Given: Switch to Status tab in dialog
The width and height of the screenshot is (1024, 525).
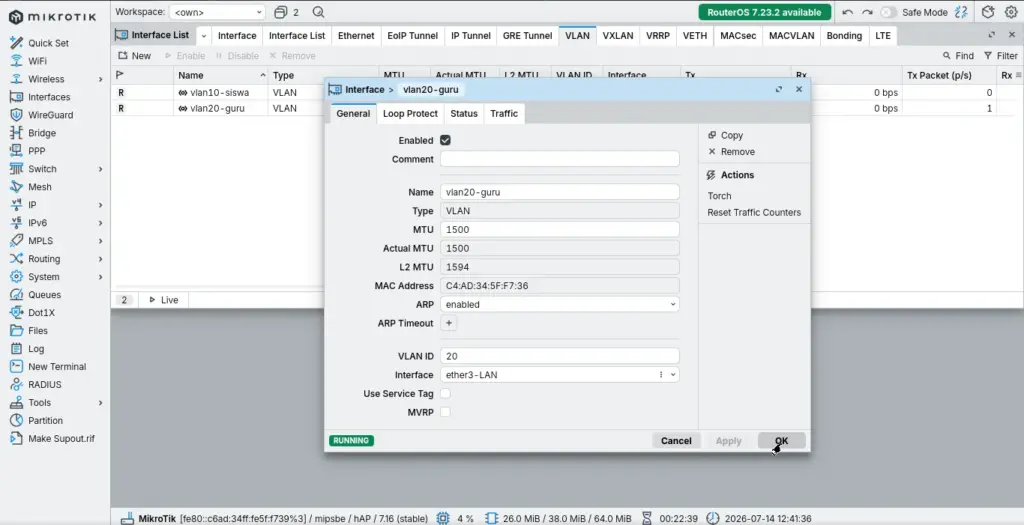Looking at the screenshot, I should (x=464, y=114).
